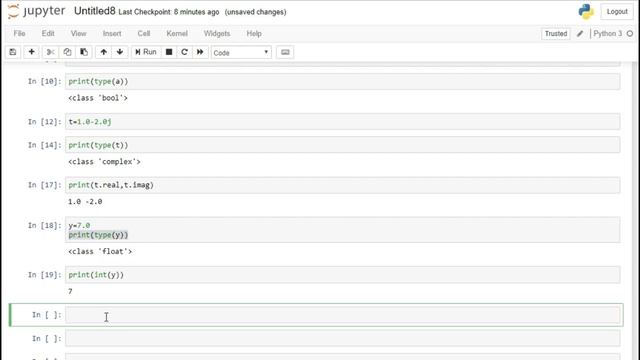Image resolution: width=640 pixels, height=360 pixels.
Task: Click the pencil edit mode indicator
Action: click(580, 33)
